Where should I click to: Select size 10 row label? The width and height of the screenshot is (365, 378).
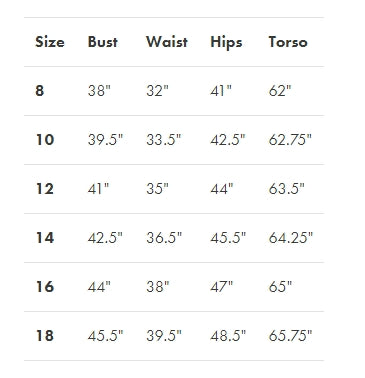click(x=45, y=140)
